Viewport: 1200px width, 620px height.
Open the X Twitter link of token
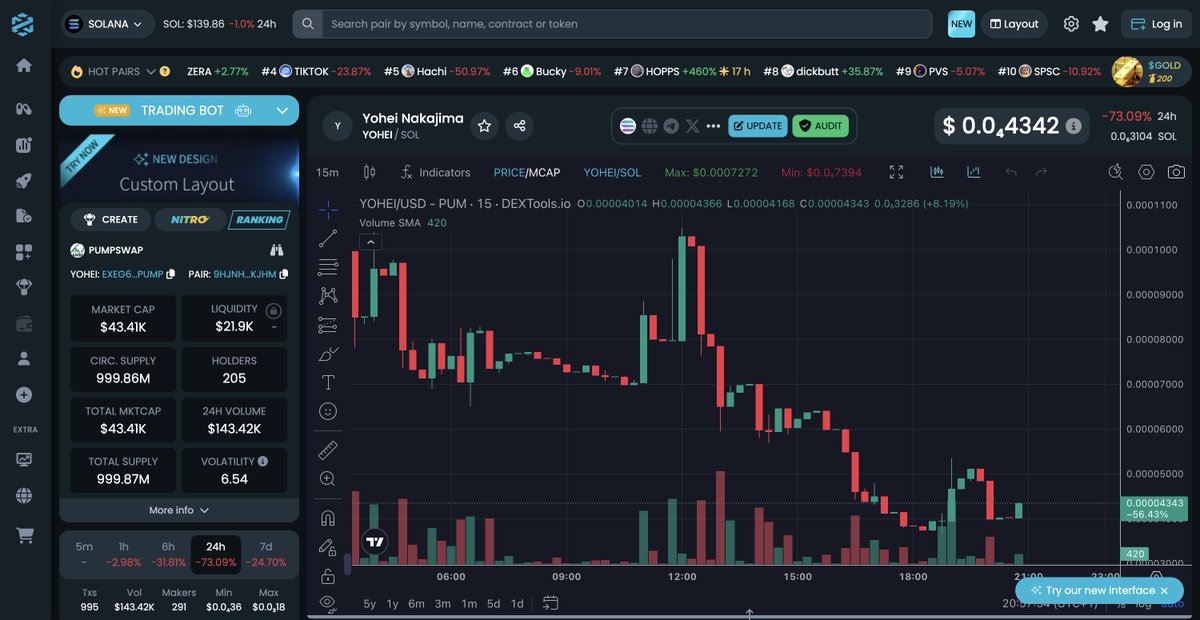pos(691,126)
